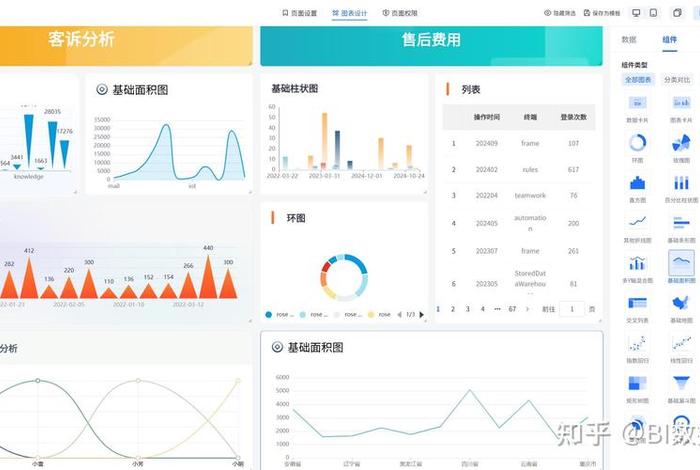
Task: Go back in donut legend with left arrow
Action: (x=399, y=315)
